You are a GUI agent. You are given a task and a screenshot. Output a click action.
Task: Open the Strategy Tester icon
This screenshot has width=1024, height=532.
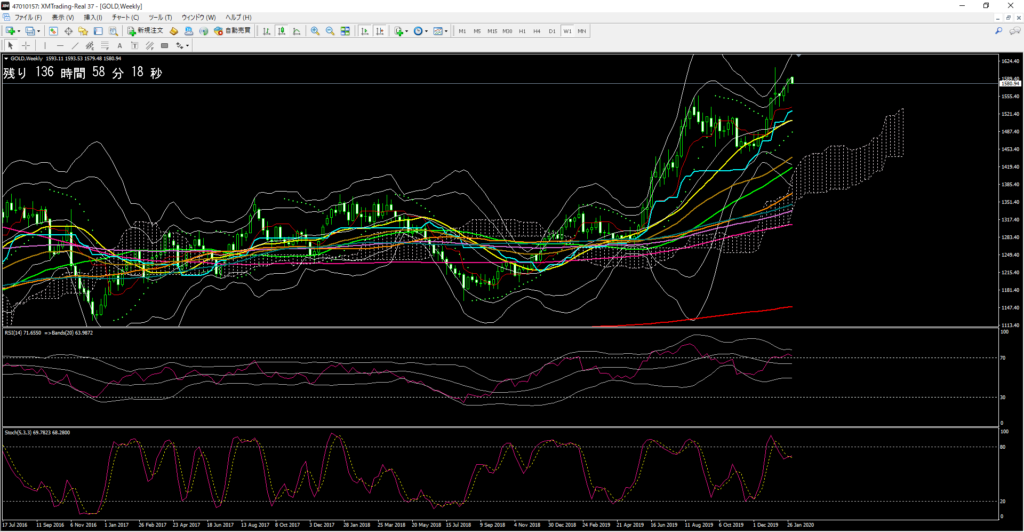click(113, 31)
